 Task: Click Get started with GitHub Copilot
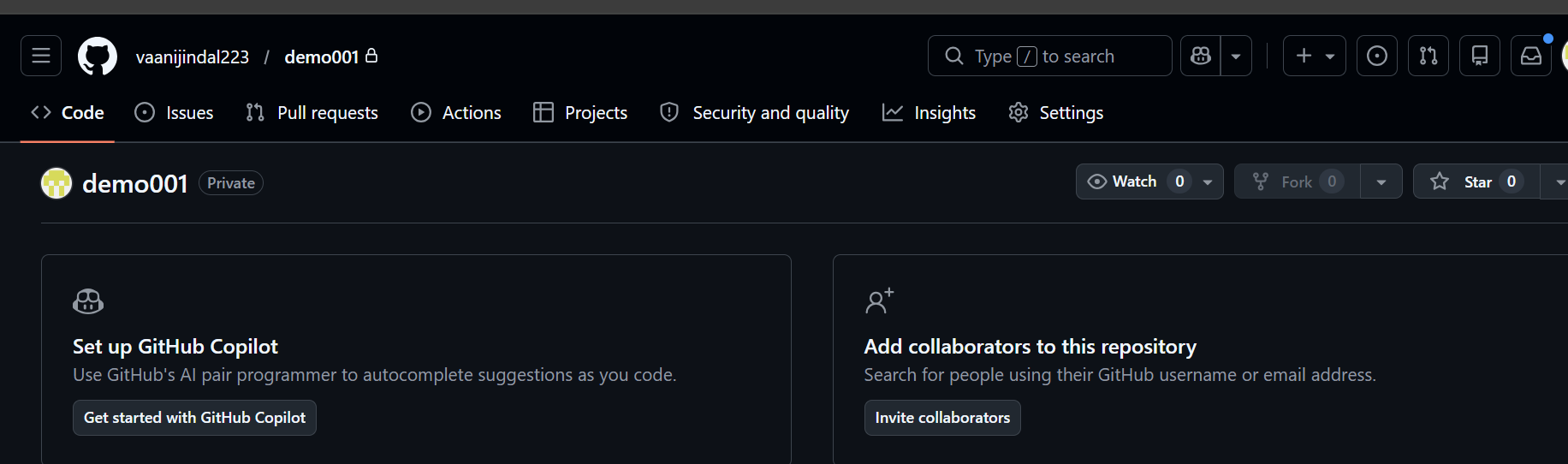[194, 418]
